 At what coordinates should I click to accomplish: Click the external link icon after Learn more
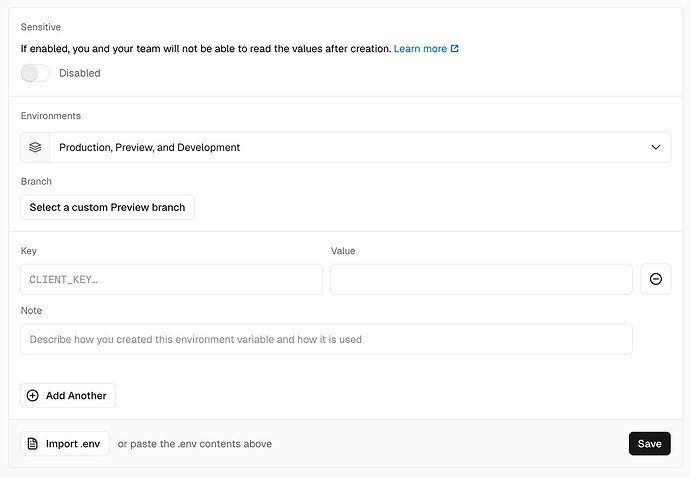click(455, 48)
